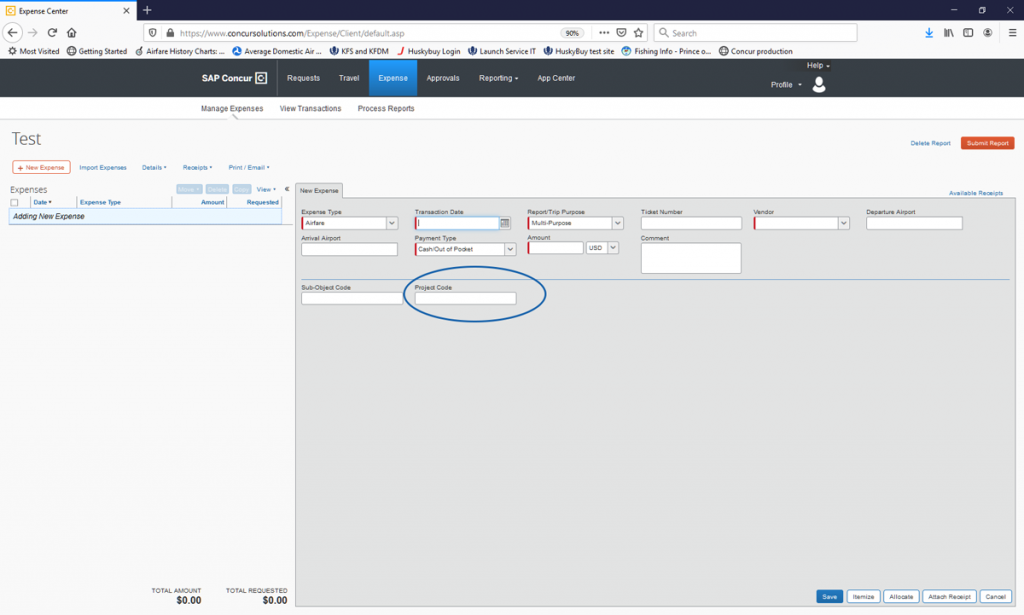Image resolution: width=1024 pixels, height=615 pixels.
Task: Collapse the Expenses list panel with double-arrow
Action: click(x=287, y=189)
